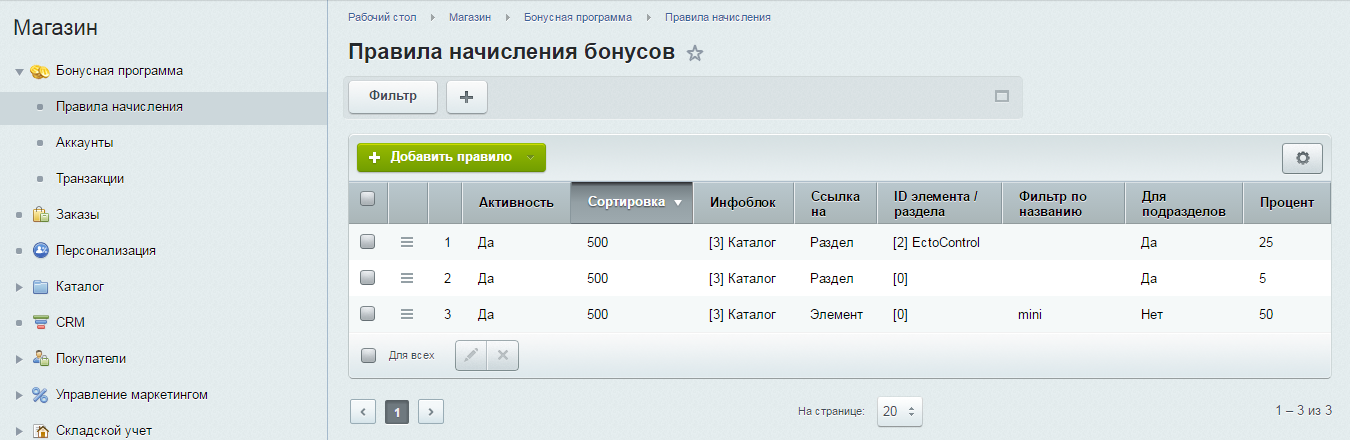Sort by the Сортировка column header
1350x440 pixels.
click(x=631, y=202)
